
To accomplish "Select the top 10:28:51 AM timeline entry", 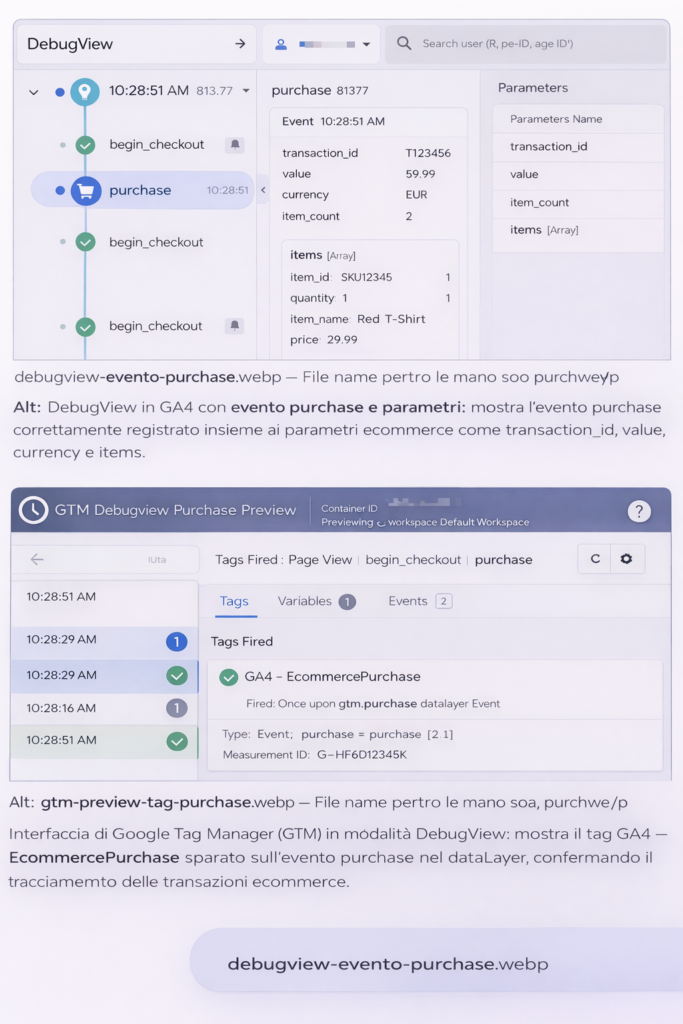I will tap(104, 597).
